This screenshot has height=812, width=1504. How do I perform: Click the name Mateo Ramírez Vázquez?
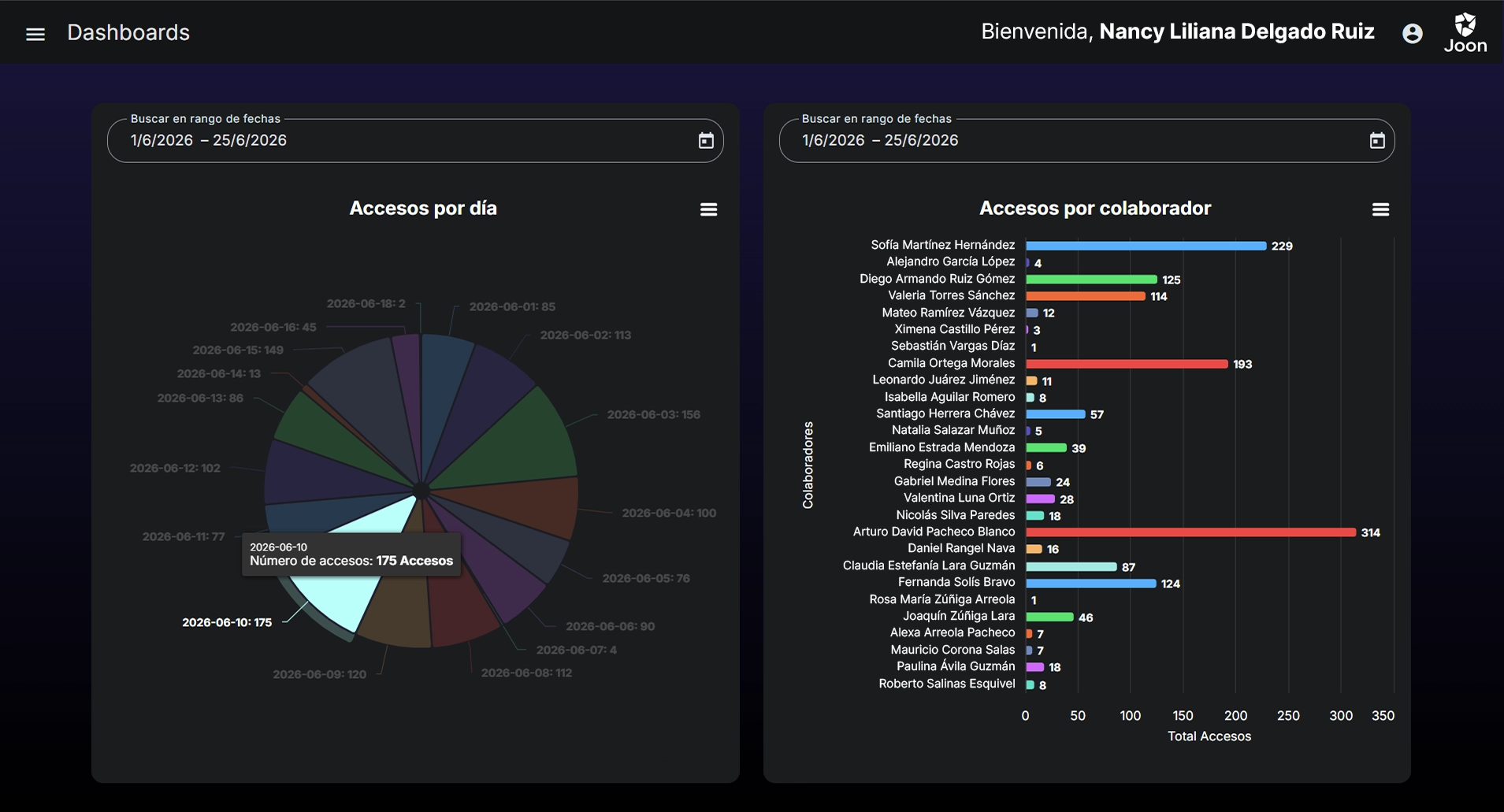(x=949, y=313)
